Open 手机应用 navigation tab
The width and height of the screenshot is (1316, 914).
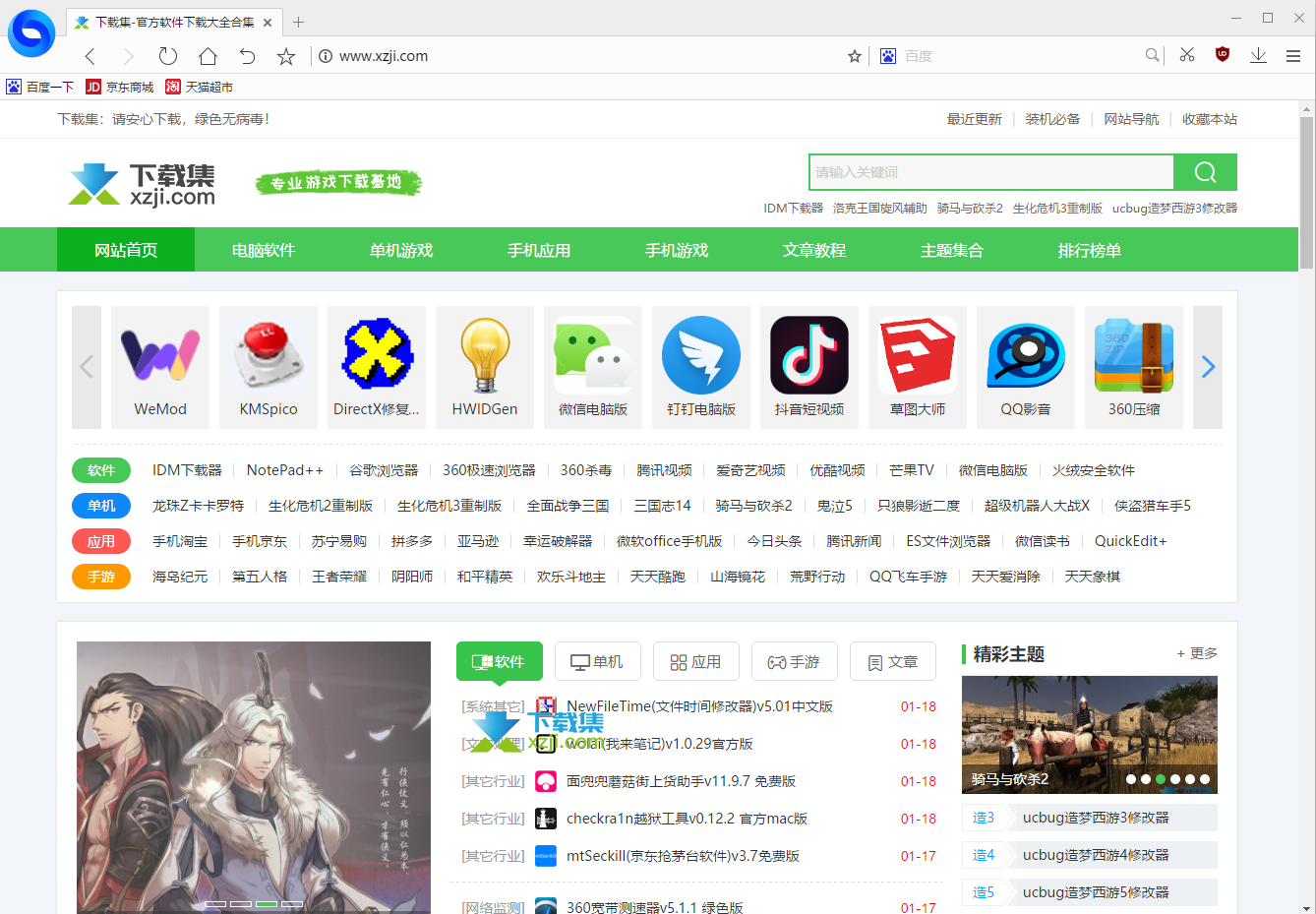tap(539, 250)
